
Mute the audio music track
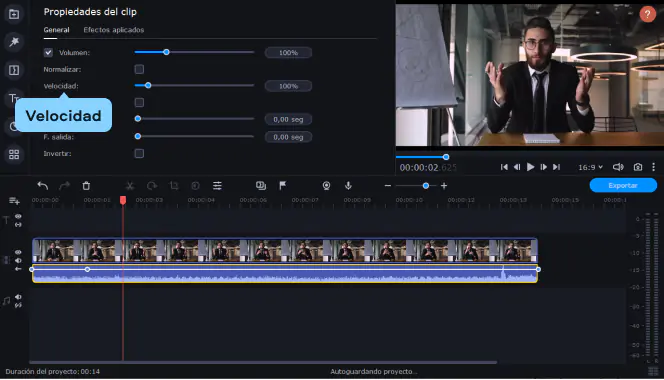[x=18, y=297]
